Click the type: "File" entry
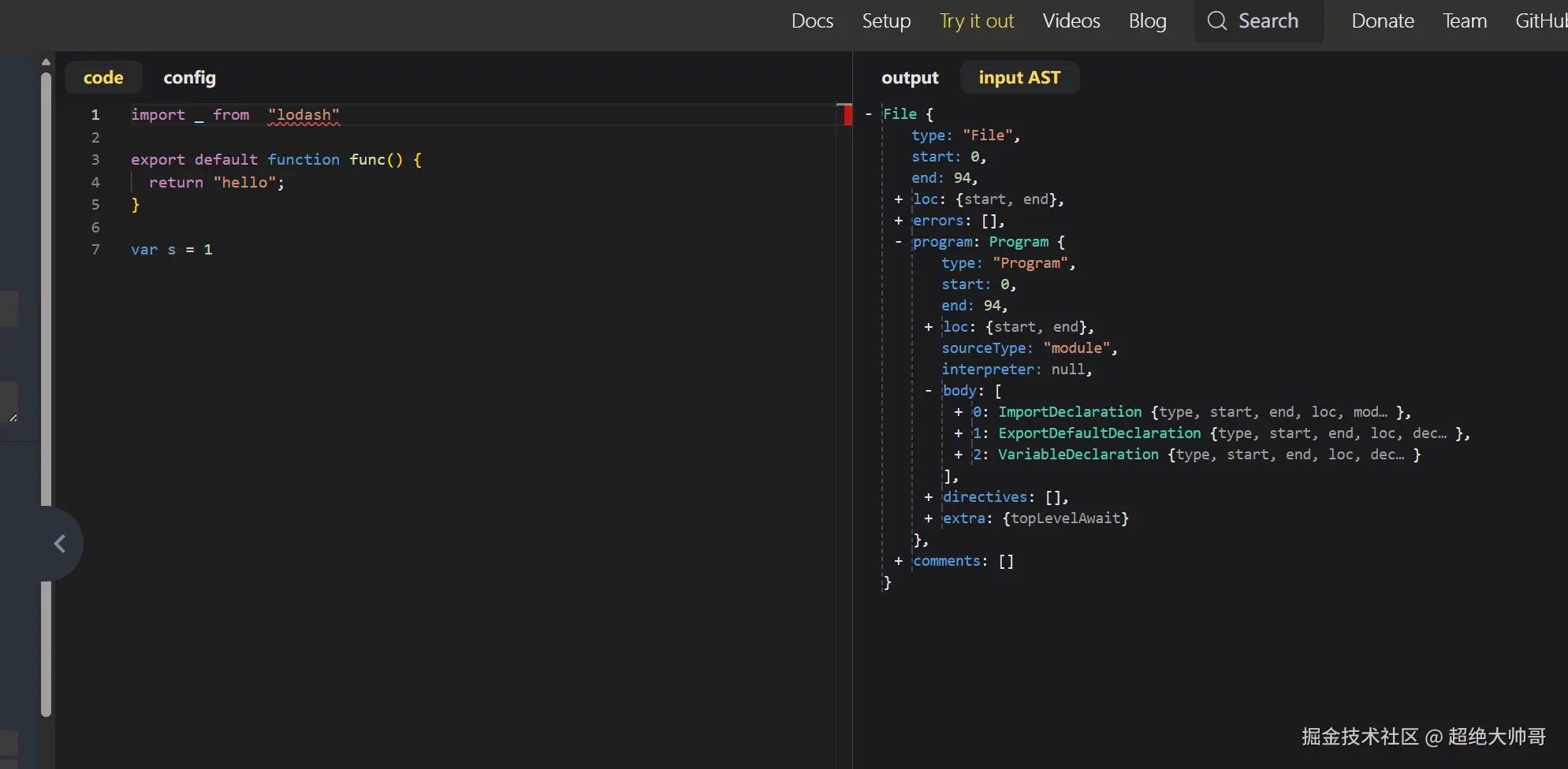 click(965, 136)
